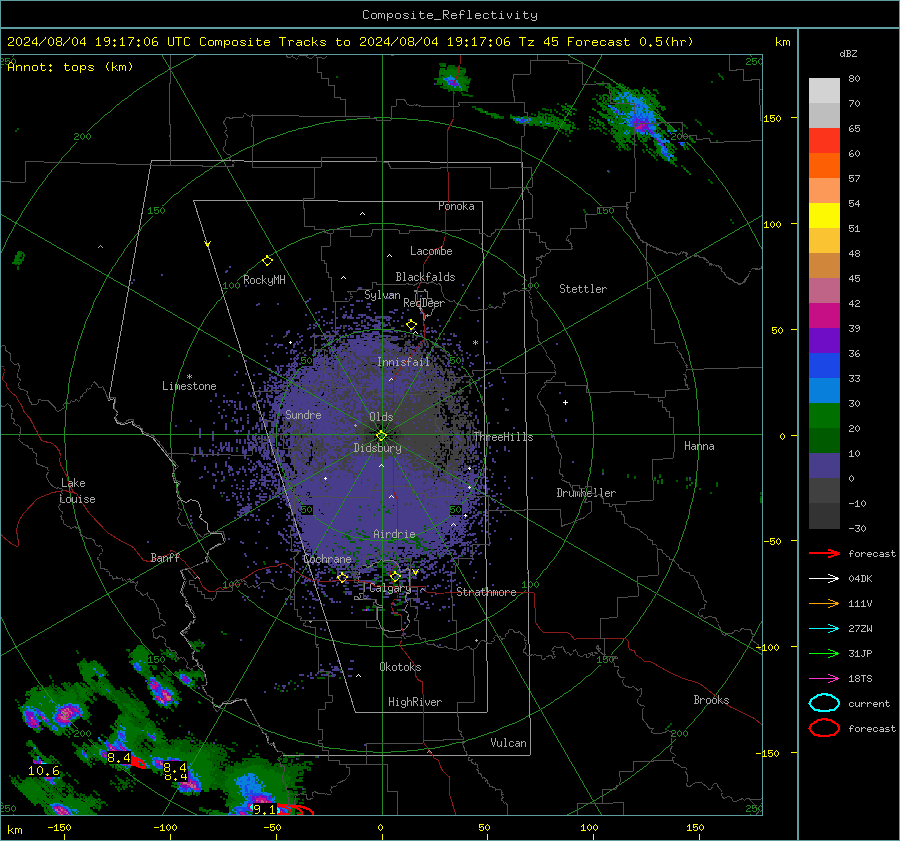Click the Composite_Reflectivity title

tap(450, 15)
